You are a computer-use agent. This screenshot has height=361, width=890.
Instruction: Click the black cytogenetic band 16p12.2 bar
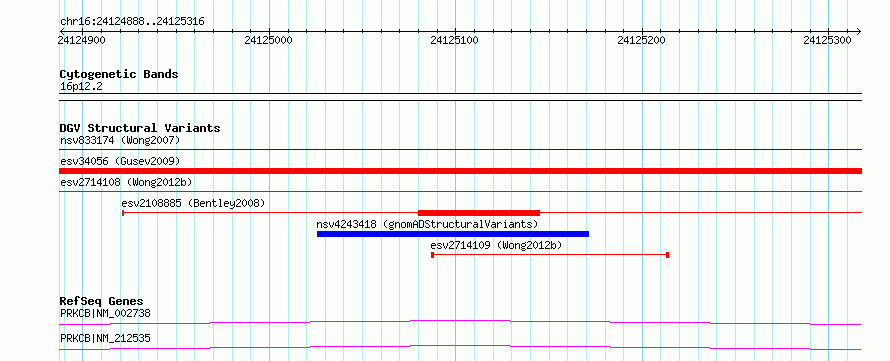[460, 97]
